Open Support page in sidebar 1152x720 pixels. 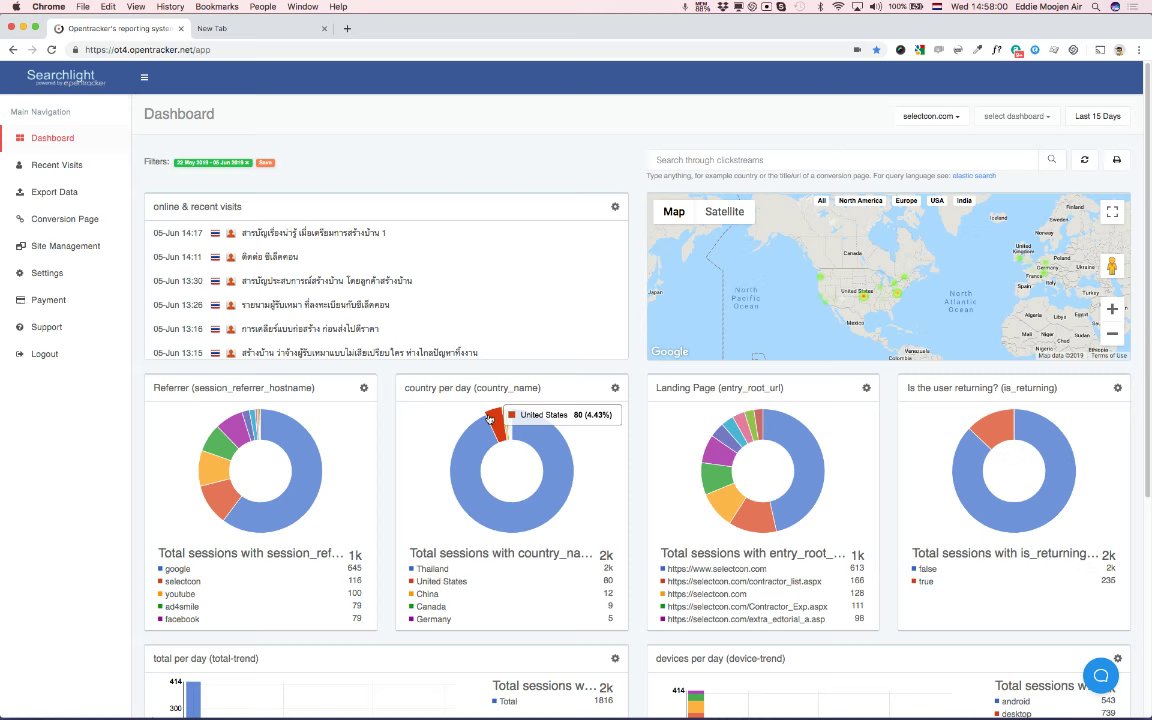[x=46, y=327]
